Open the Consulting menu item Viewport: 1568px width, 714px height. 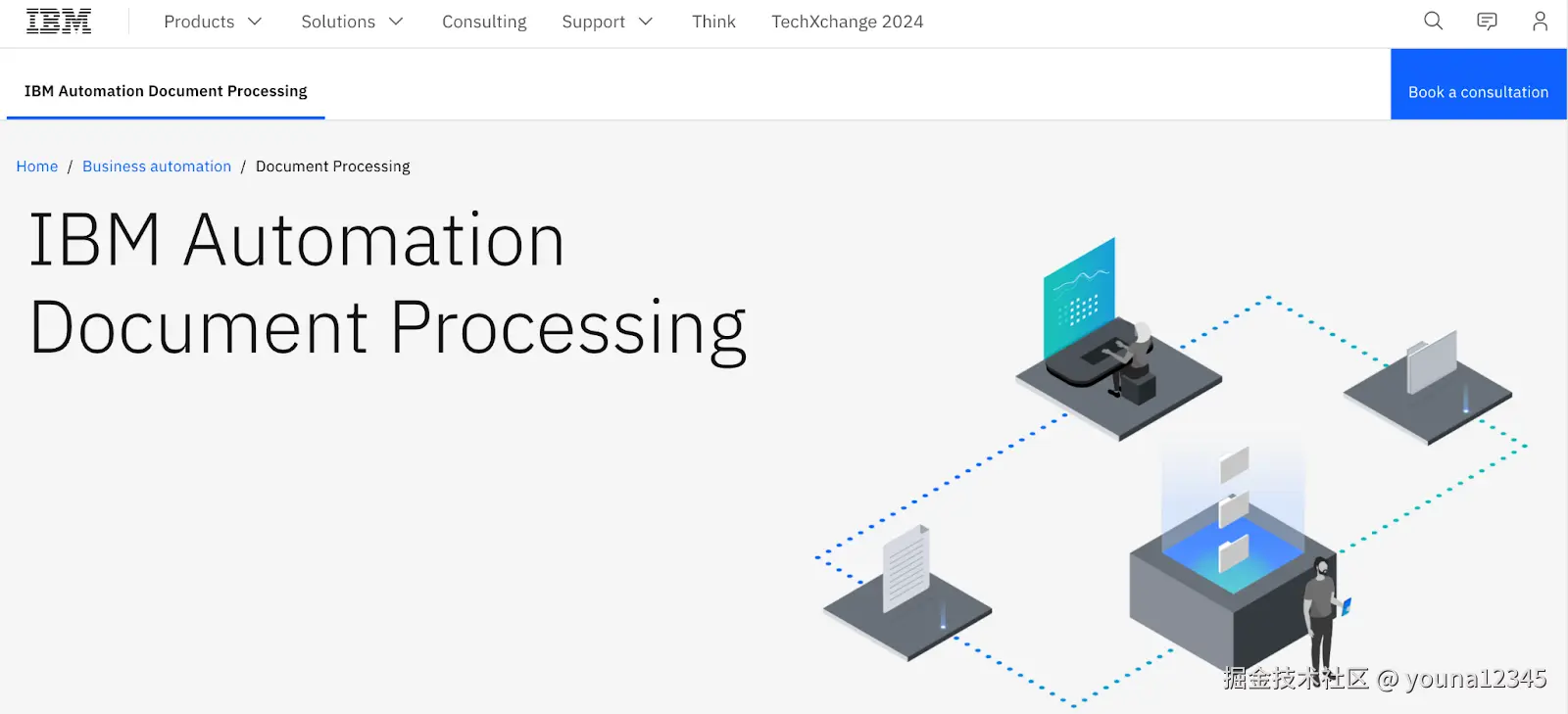pos(484,22)
